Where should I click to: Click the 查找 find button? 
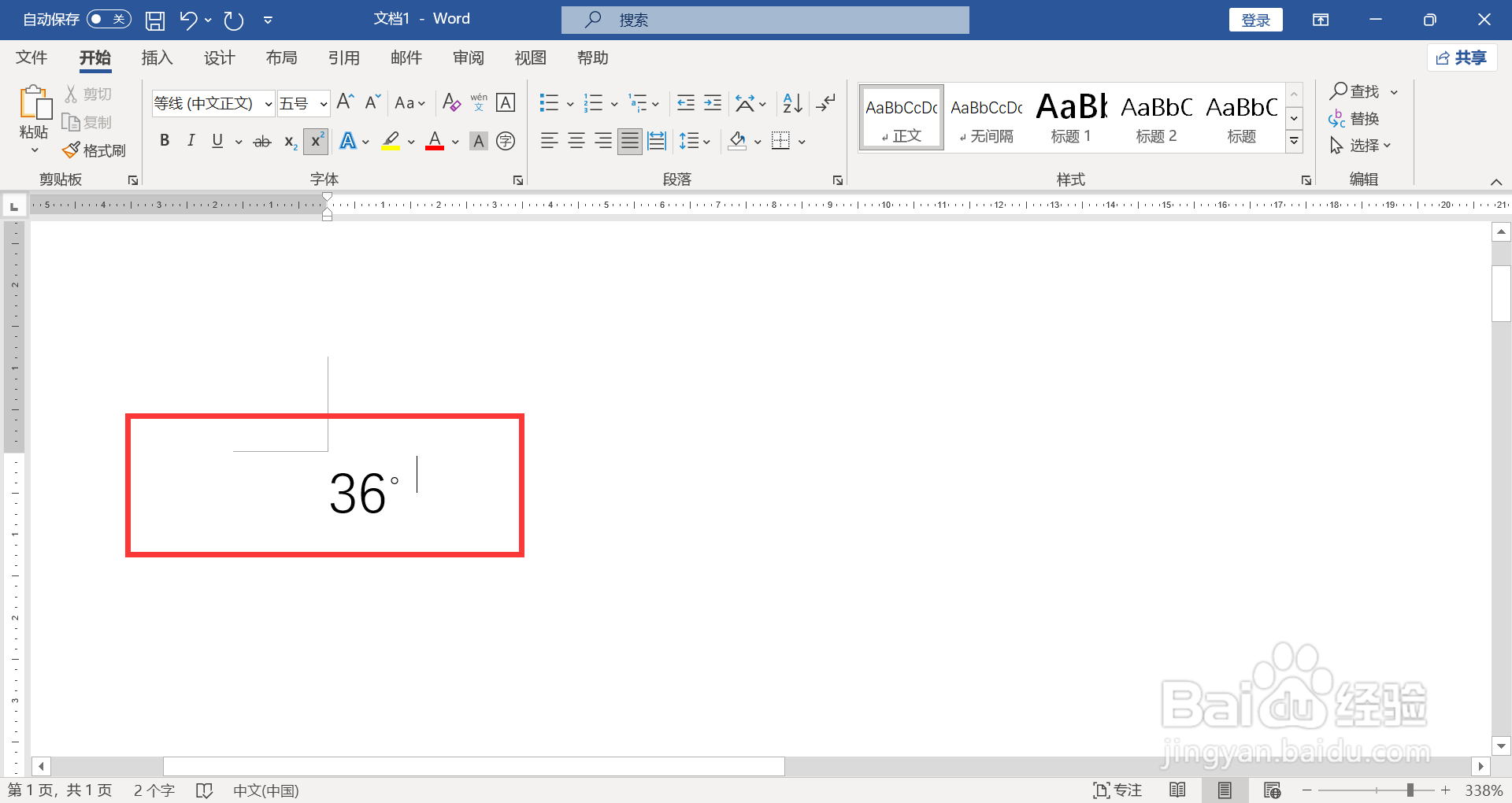(1355, 91)
